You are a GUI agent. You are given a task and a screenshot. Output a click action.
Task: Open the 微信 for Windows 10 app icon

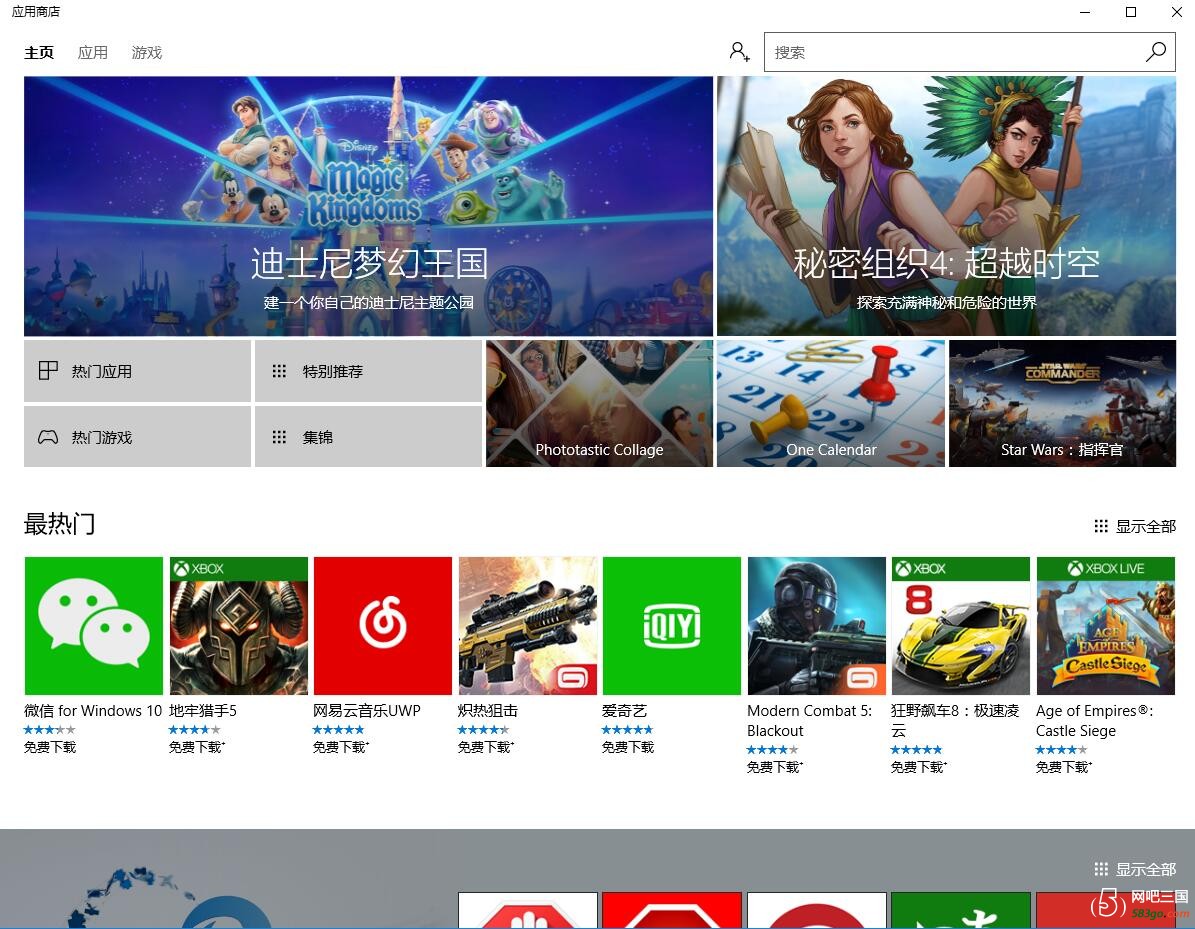(94, 626)
